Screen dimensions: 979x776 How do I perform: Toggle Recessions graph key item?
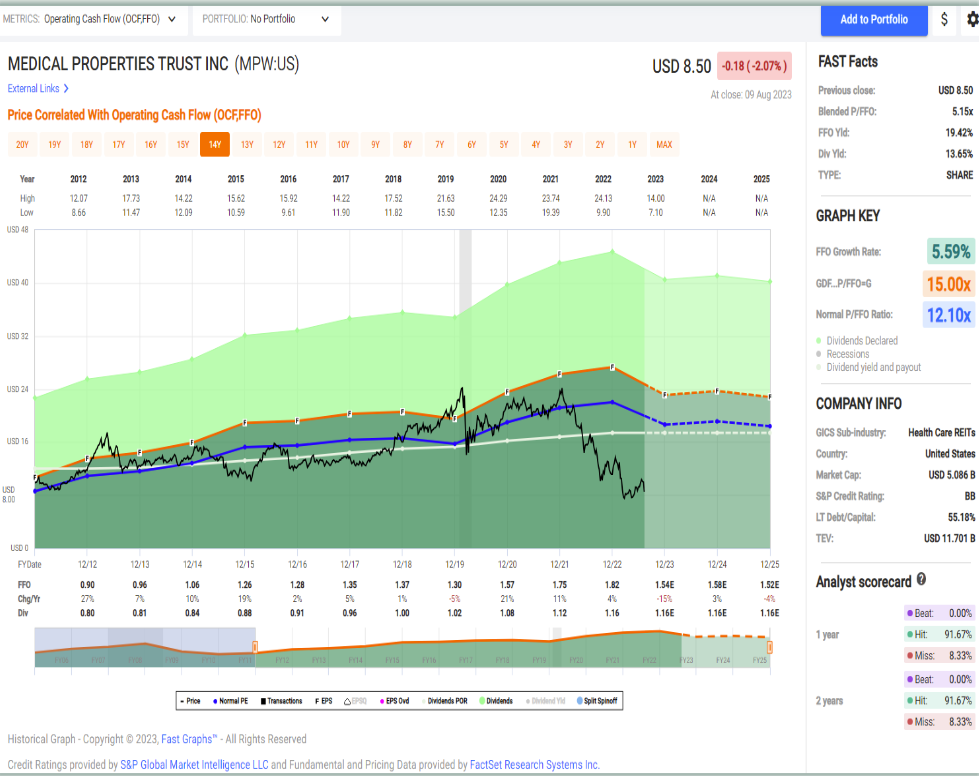[x=842, y=354]
